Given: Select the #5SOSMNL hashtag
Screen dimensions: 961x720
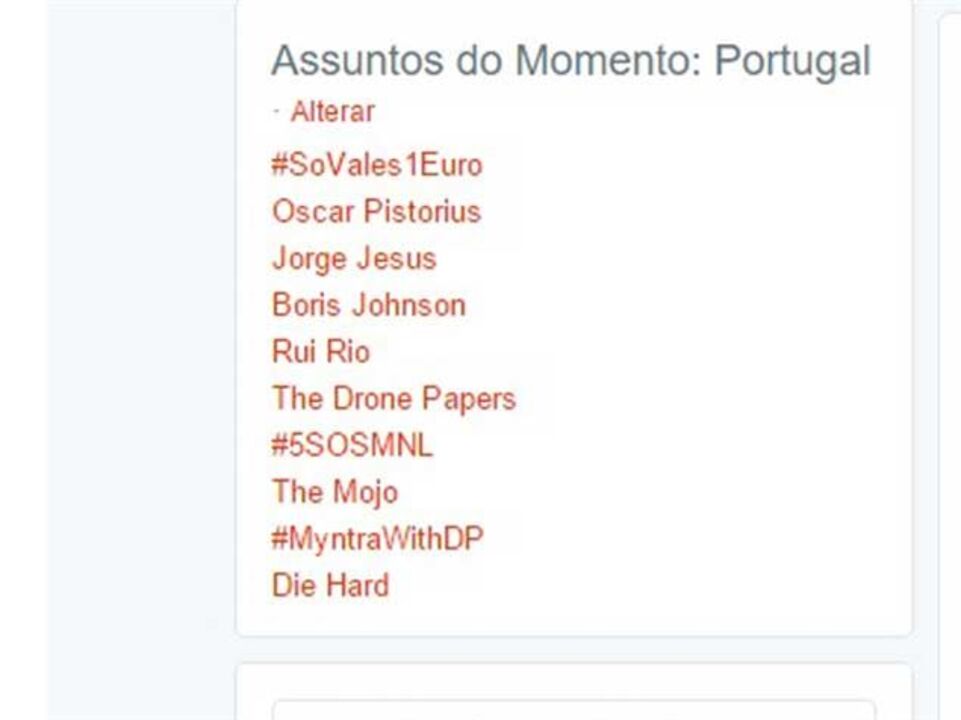Looking at the screenshot, I should pyautogui.click(x=352, y=445).
